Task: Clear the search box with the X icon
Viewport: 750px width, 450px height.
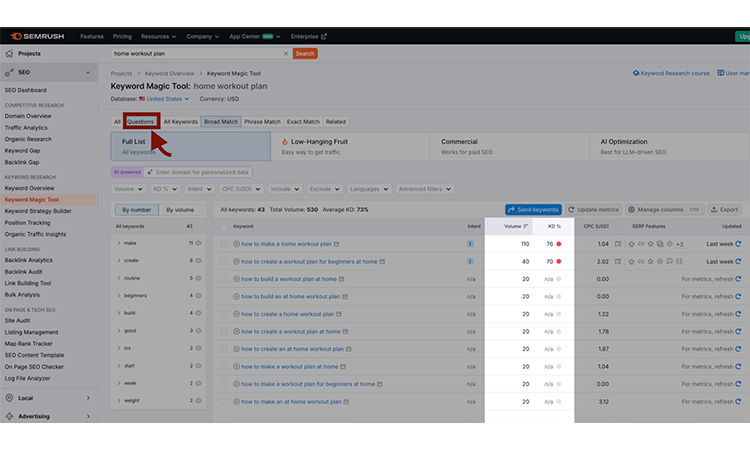Action: click(x=286, y=54)
